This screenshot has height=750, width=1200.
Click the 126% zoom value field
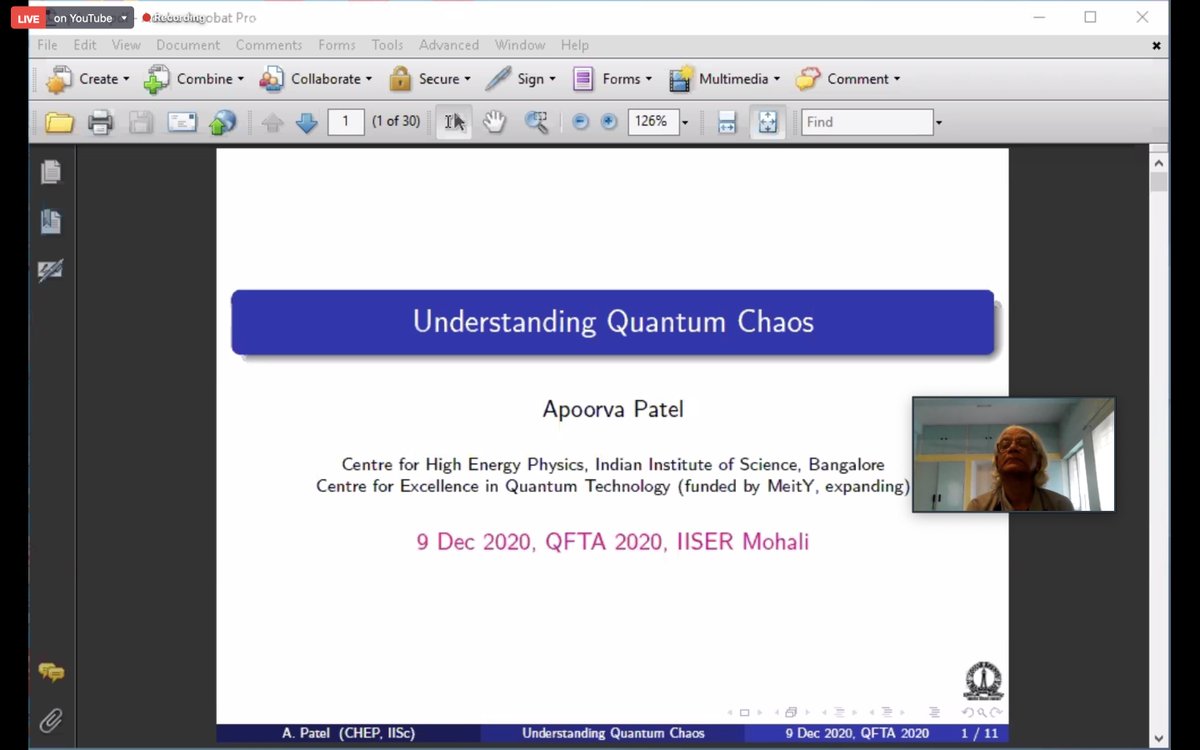point(653,122)
